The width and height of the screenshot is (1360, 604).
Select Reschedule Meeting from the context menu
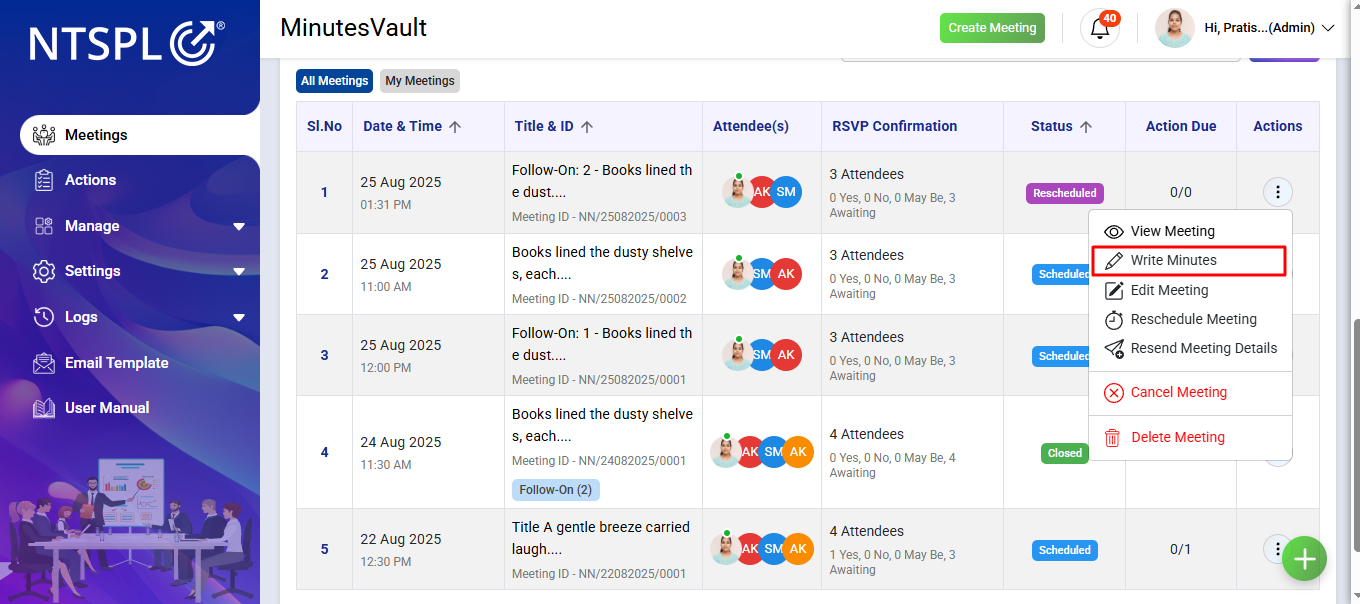click(1190, 319)
